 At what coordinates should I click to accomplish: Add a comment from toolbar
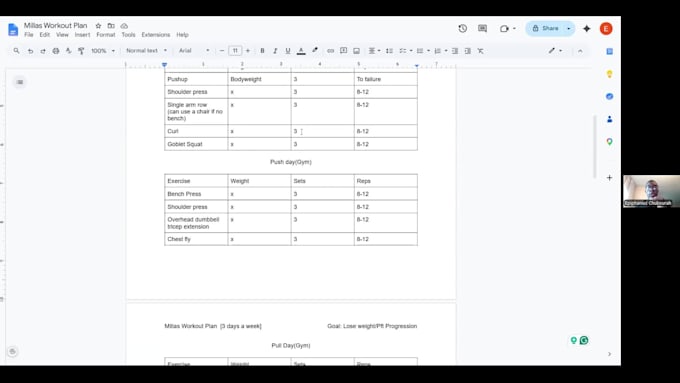click(343, 51)
